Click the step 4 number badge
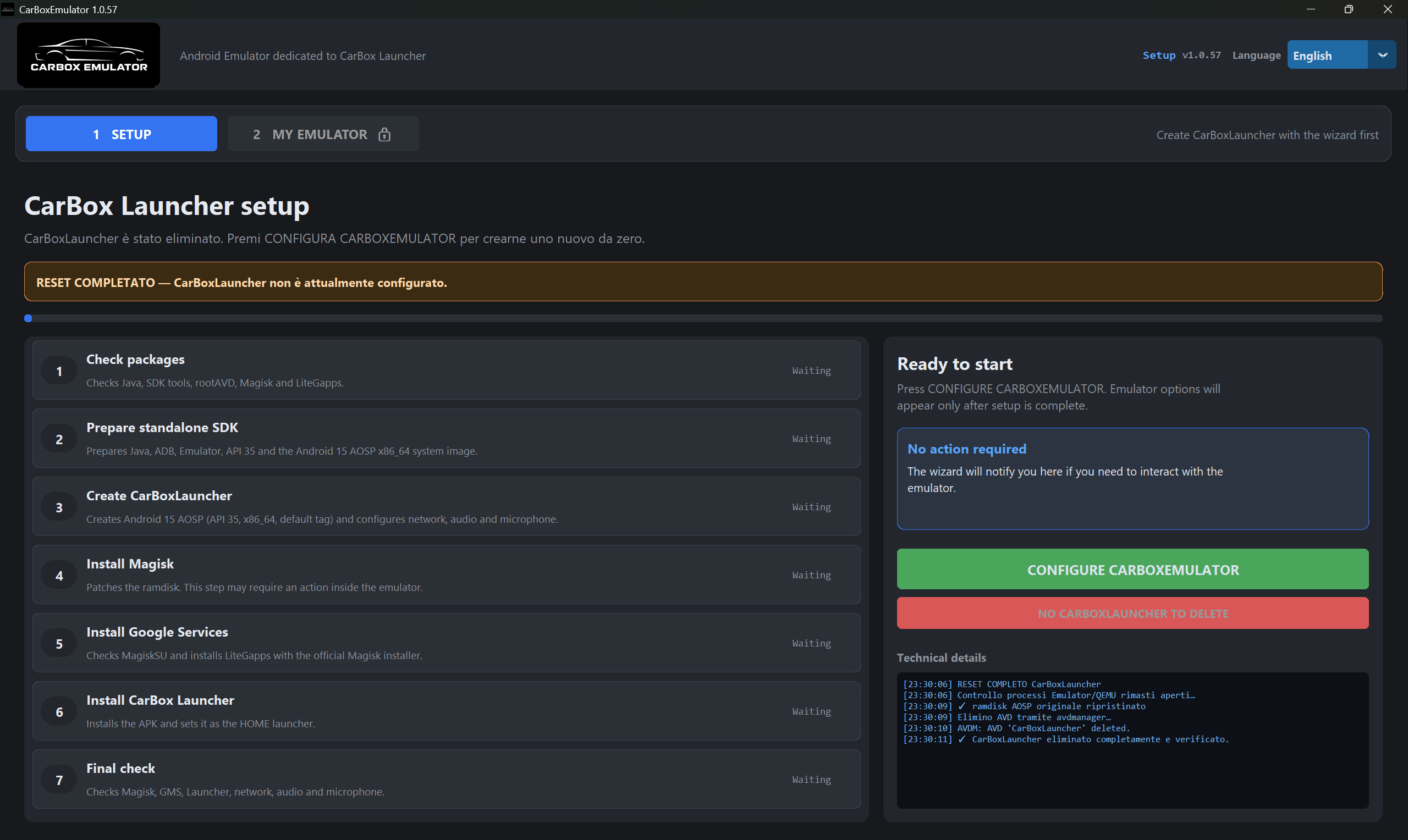The image size is (1408, 840). click(59, 575)
